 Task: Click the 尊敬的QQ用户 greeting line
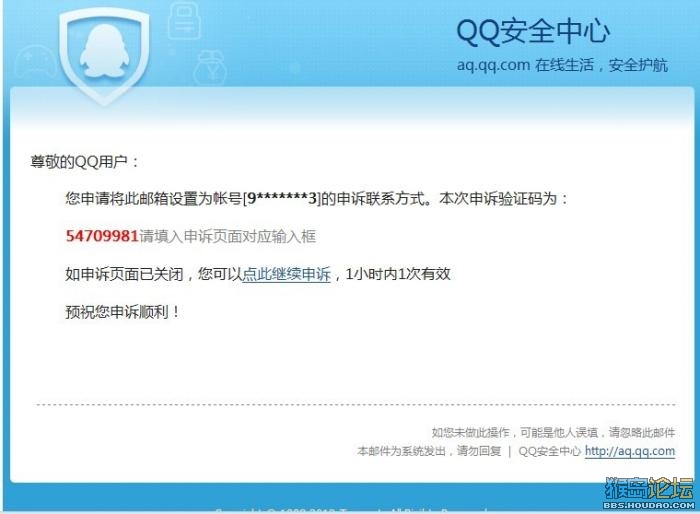coord(85,161)
